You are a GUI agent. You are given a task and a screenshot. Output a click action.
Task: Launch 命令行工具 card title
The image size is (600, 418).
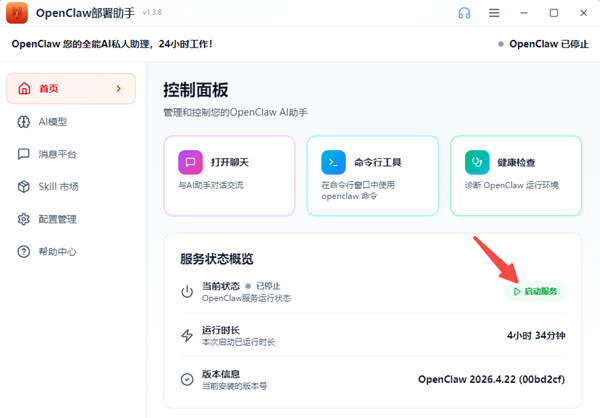click(378, 162)
